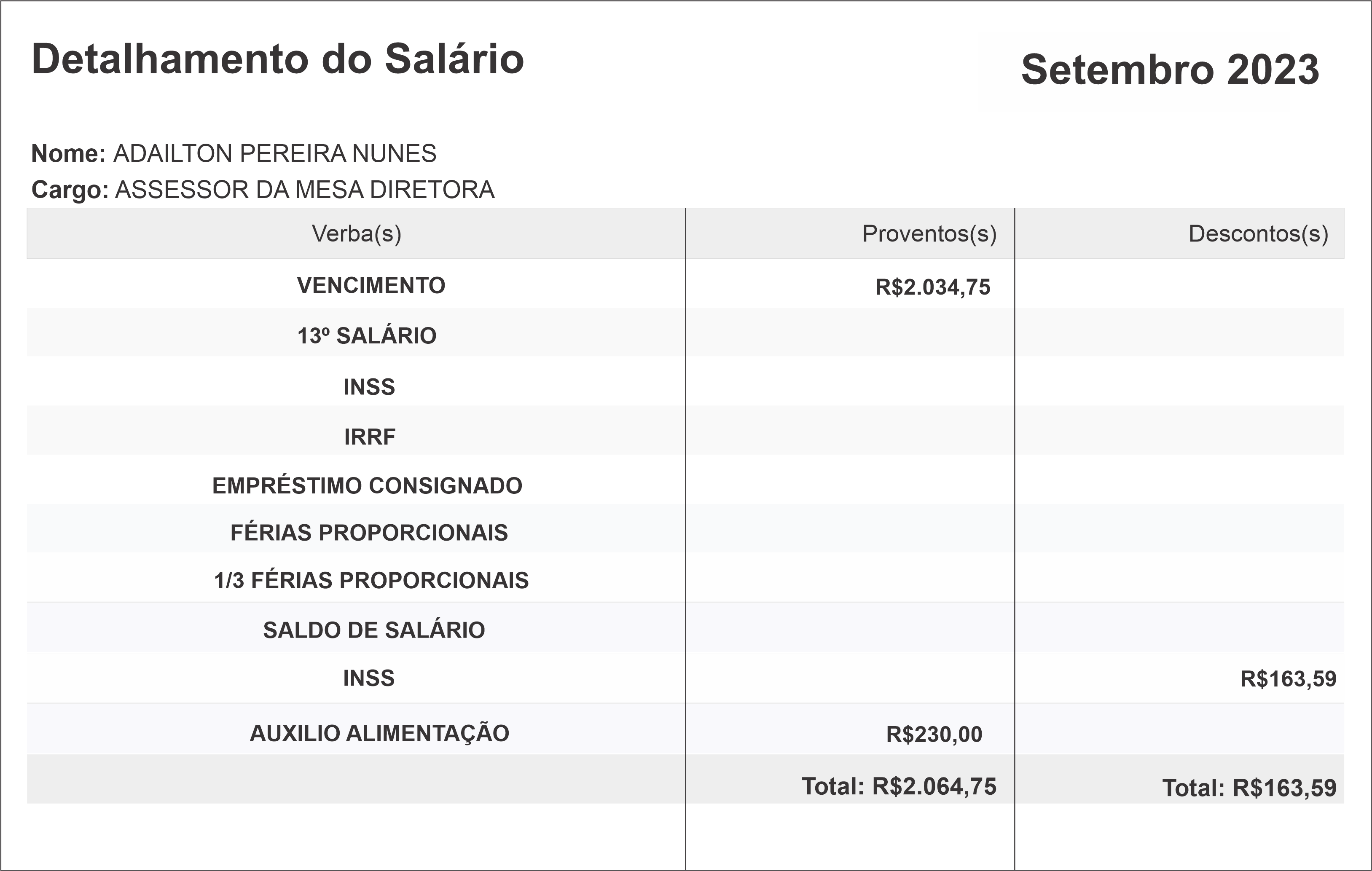Click the R$230,00 auxilio alimentação amount
The height and width of the screenshot is (871, 1372).
tap(934, 735)
